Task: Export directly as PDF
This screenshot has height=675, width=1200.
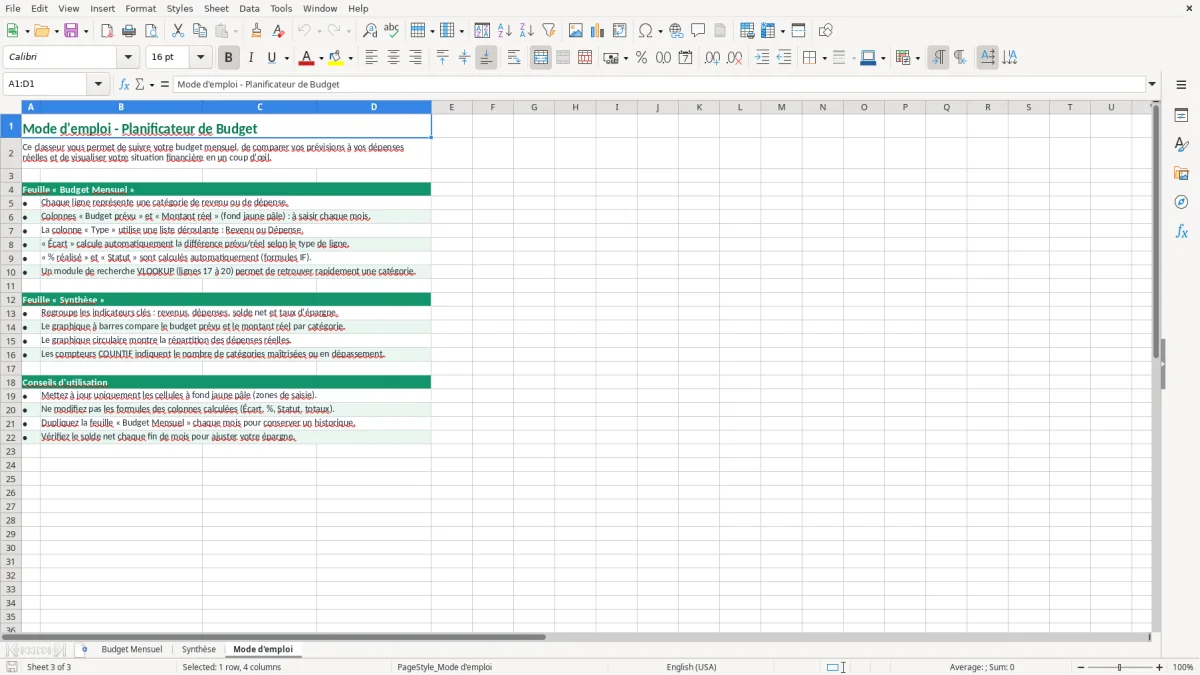Action: click(x=107, y=31)
